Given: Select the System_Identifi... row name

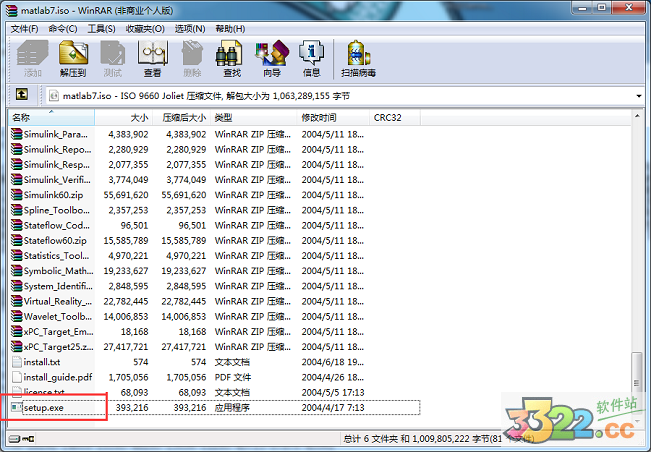Looking at the screenshot, I should pyautogui.click(x=58, y=286).
